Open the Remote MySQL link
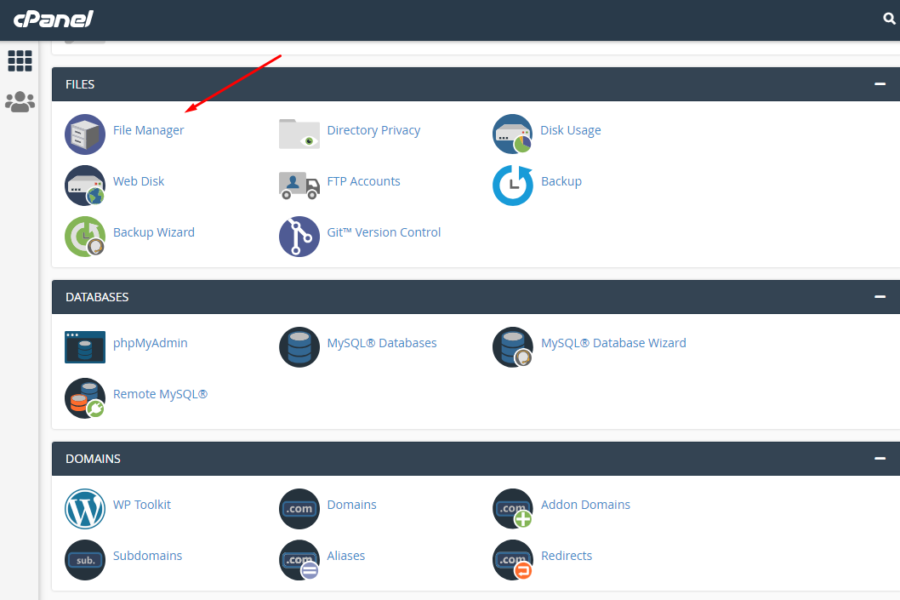Image resolution: width=900 pixels, height=600 pixels. pos(160,394)
